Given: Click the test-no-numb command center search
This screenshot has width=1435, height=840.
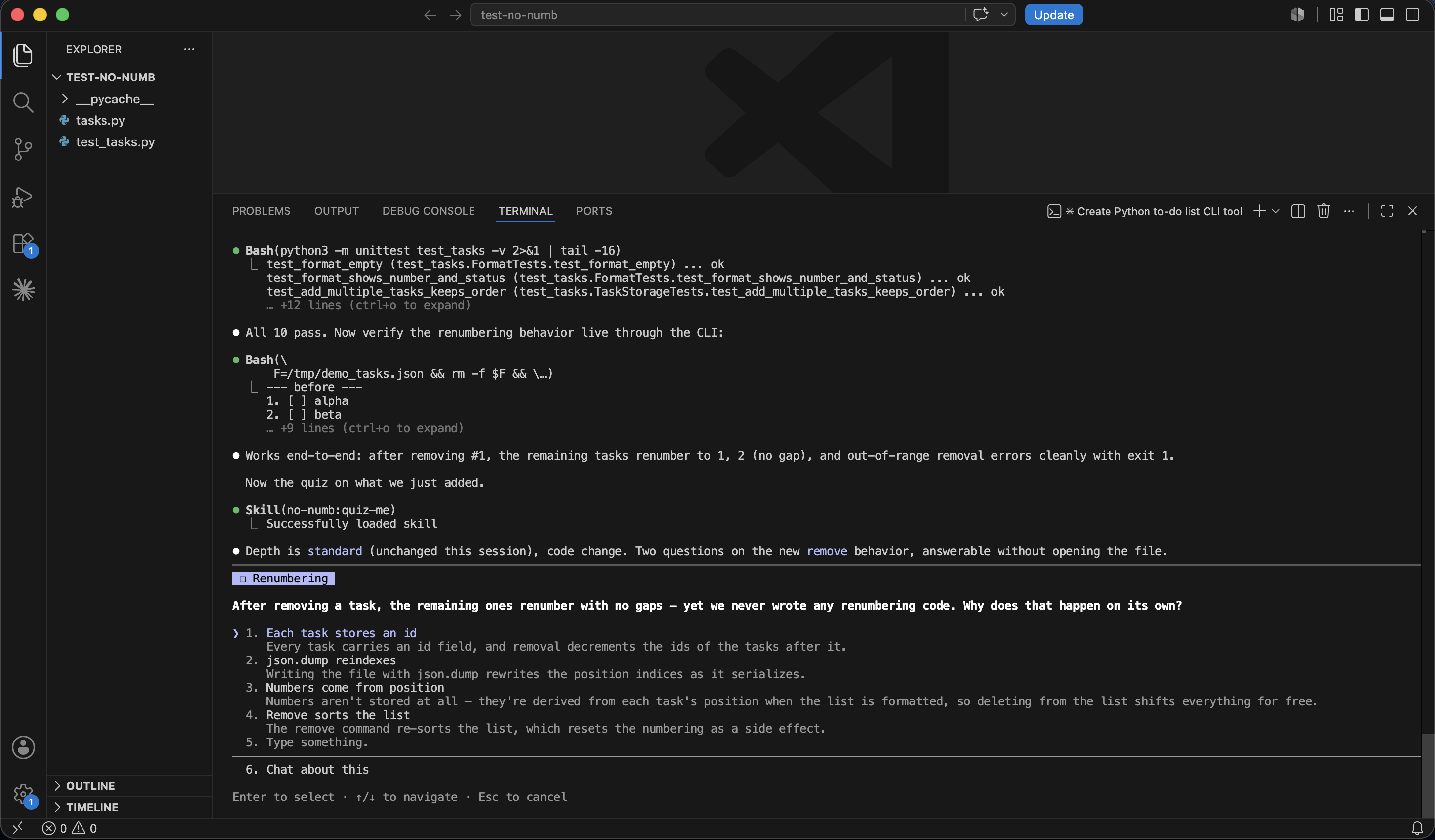Looking at the screenshot, I should [717, 15].
